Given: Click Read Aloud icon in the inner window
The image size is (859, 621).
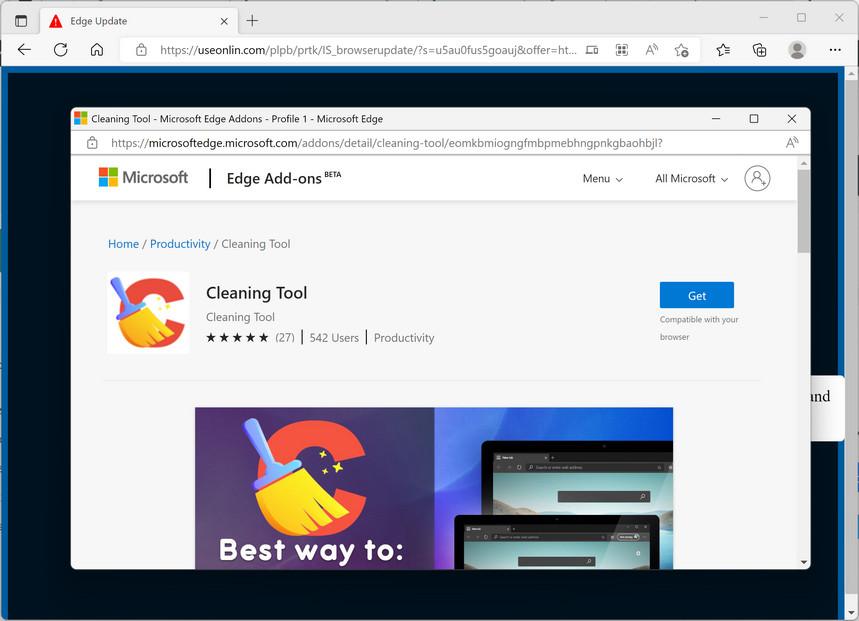Looking at the screenshot, I should coord(792,143).
